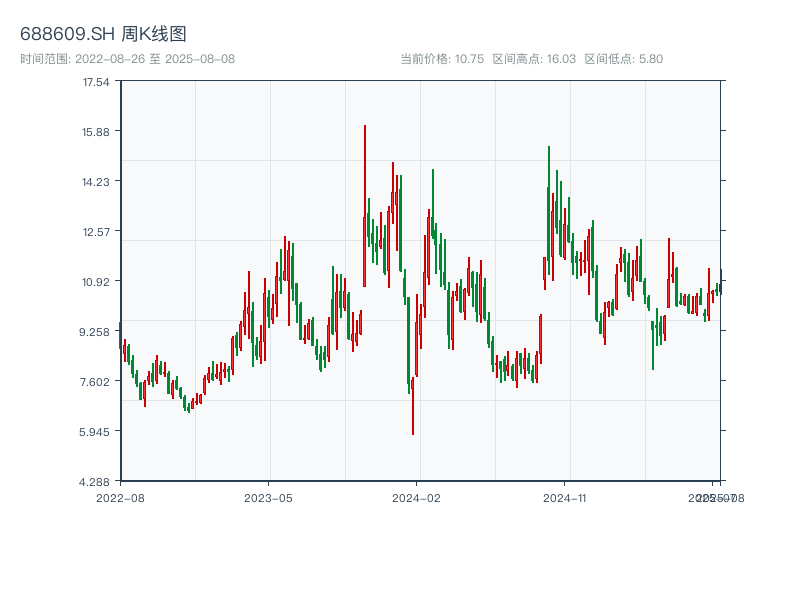
Task: Click the 2022-08 x-axis label
Action: 120,498
